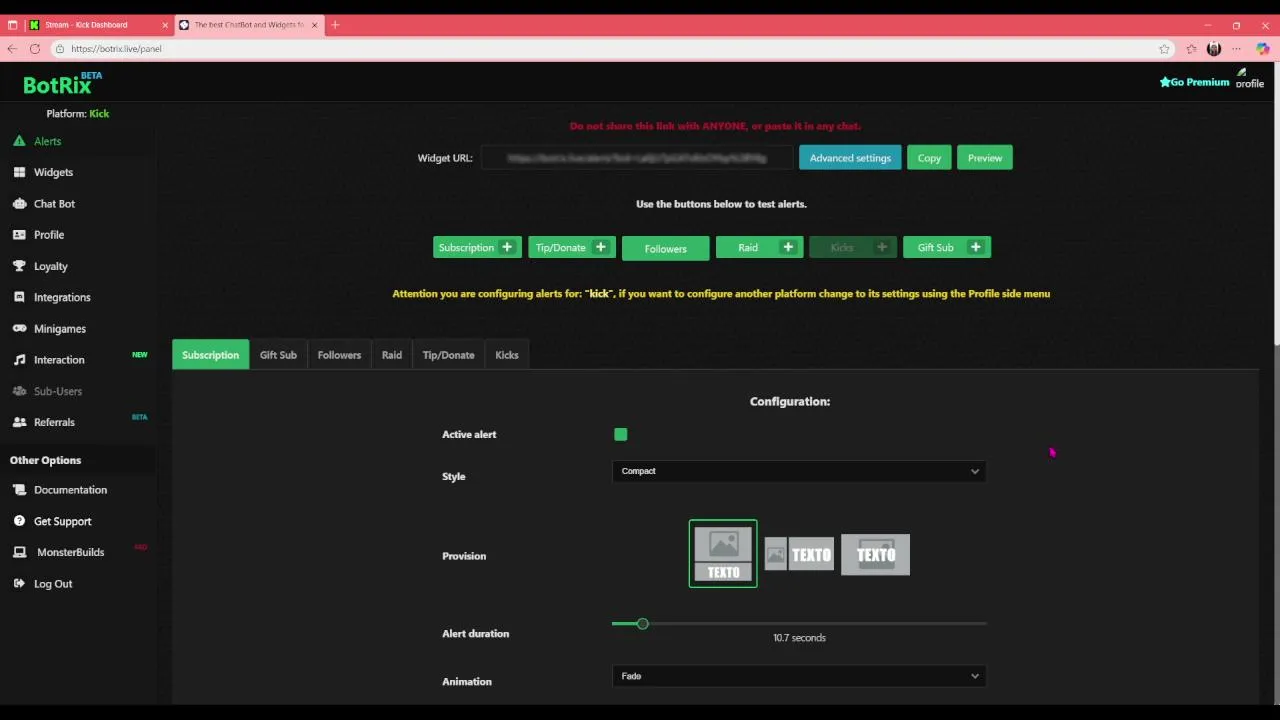The width and height of the screenshot is (1280, 720).
Task: Open the Copilot icon in browser toolbar
Action: (x=1263, y=49)
